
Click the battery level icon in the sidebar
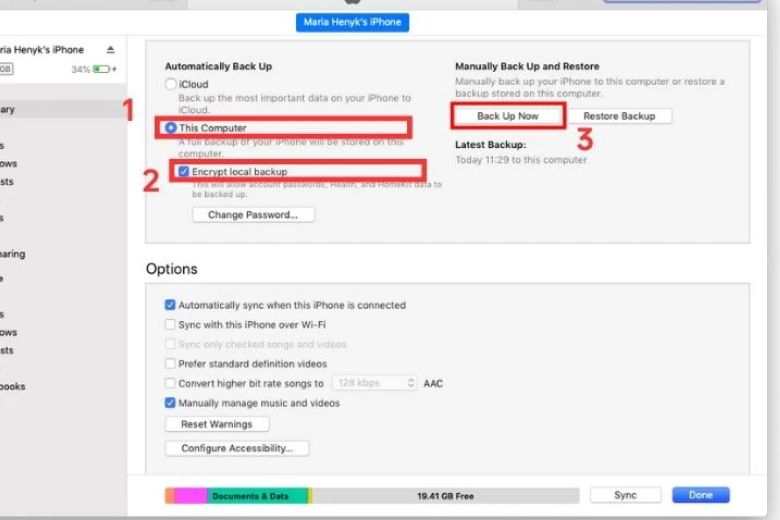[x=102, y=70]
